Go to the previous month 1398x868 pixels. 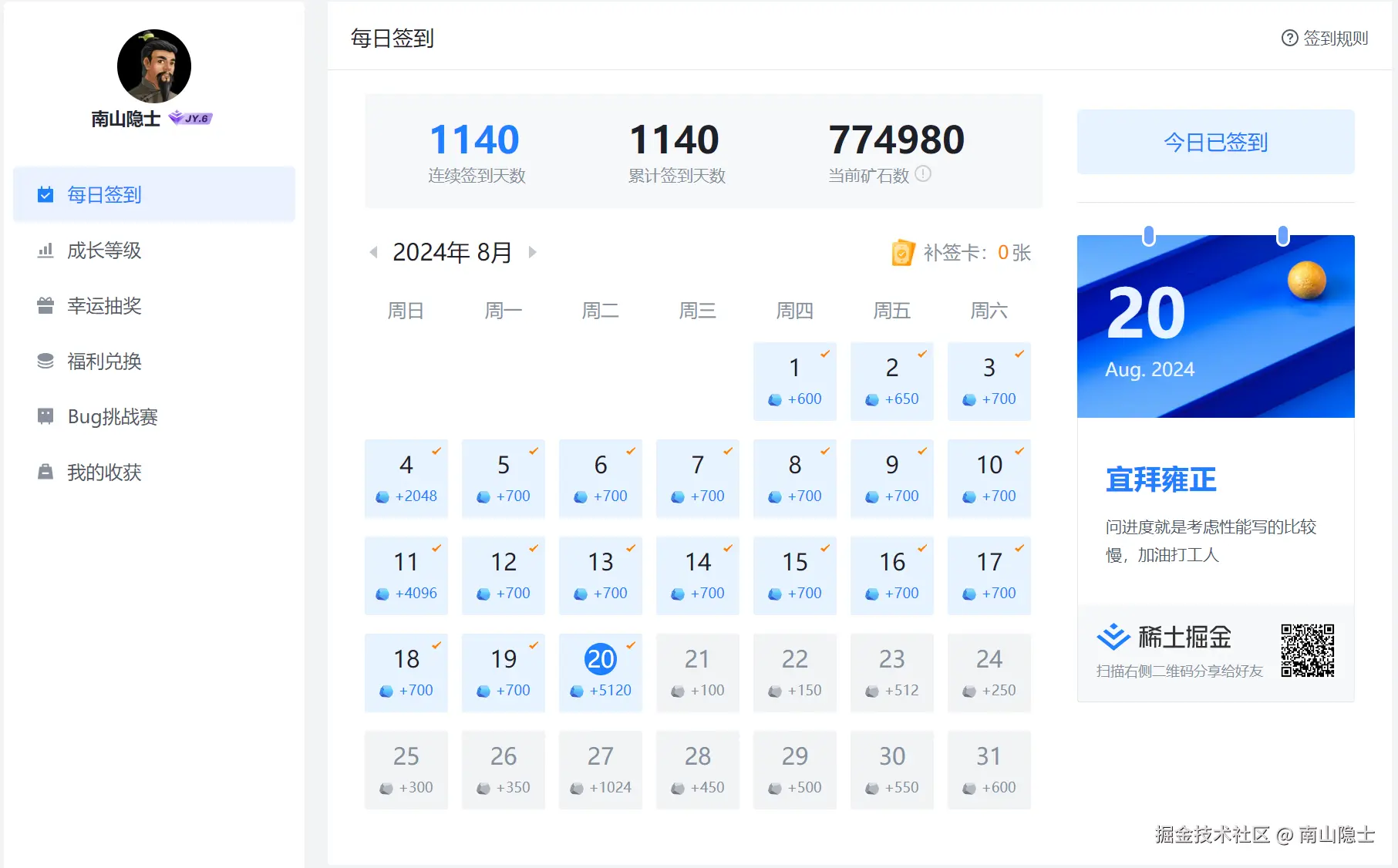click(x=373, y=252)
